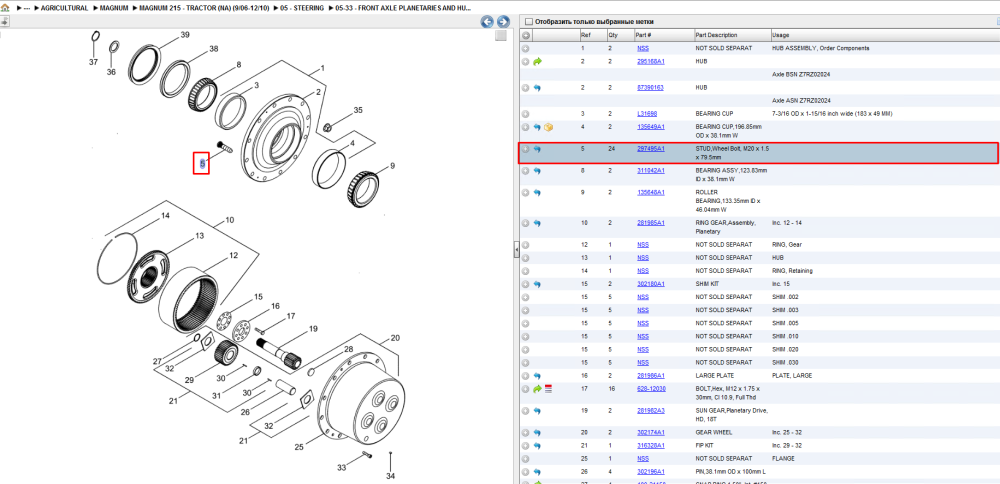Click blue arrow icon for FIP KIT 316328A1
Screen dimensions: 1000x484
pyautogui.click(x=537, y=446)
